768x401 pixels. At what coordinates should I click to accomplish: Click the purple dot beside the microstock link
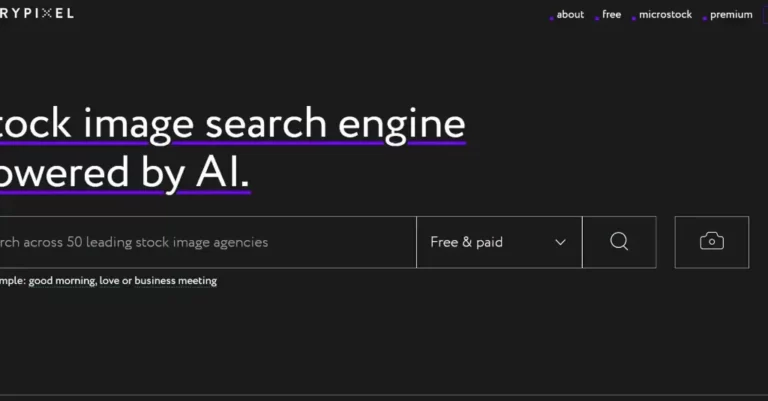(x=634, y=18)
